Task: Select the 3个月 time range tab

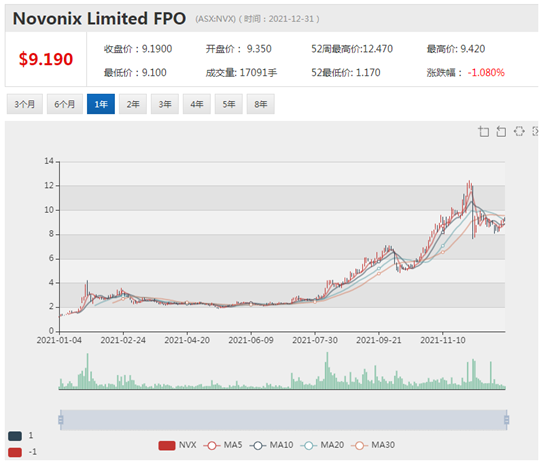Action: tap(24, 104)
